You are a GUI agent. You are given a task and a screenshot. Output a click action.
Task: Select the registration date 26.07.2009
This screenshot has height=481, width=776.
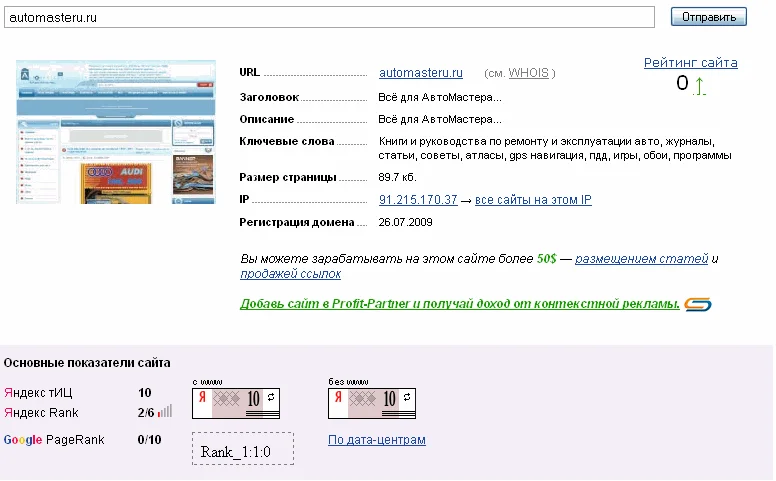(x=405, y=222)
